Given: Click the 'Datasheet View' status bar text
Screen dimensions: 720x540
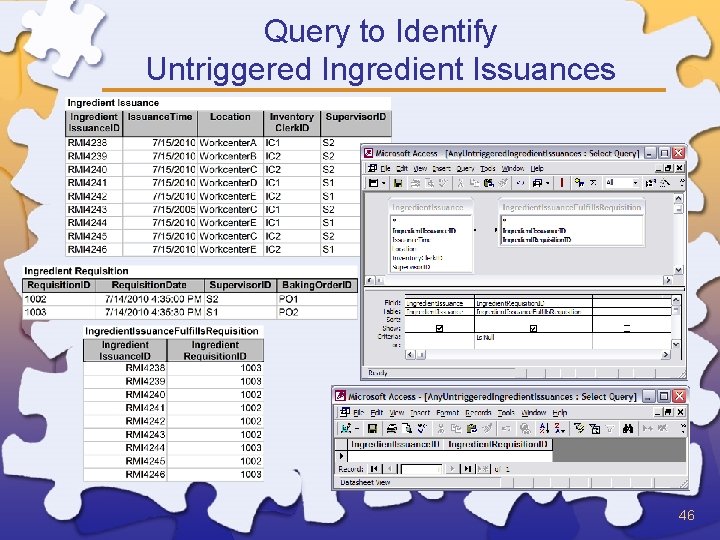Looking at the screenshot, I should pyautogui.click(x=365, y=482).
